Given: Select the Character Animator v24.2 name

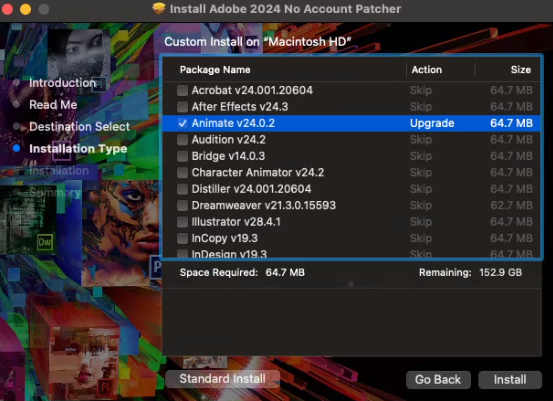Looking at the screenshot, I should point(257,172).
